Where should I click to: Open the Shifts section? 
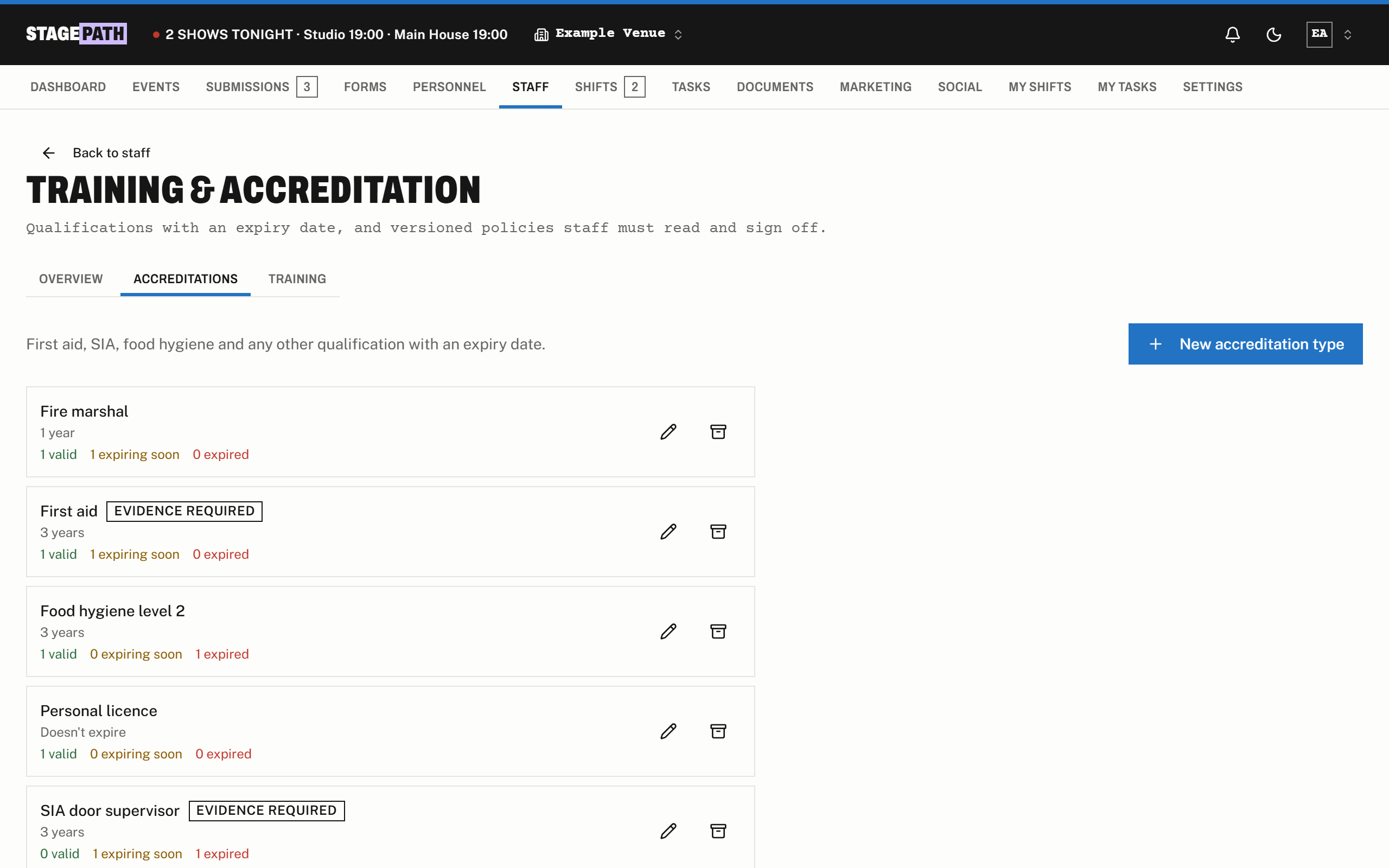[609, 87]
